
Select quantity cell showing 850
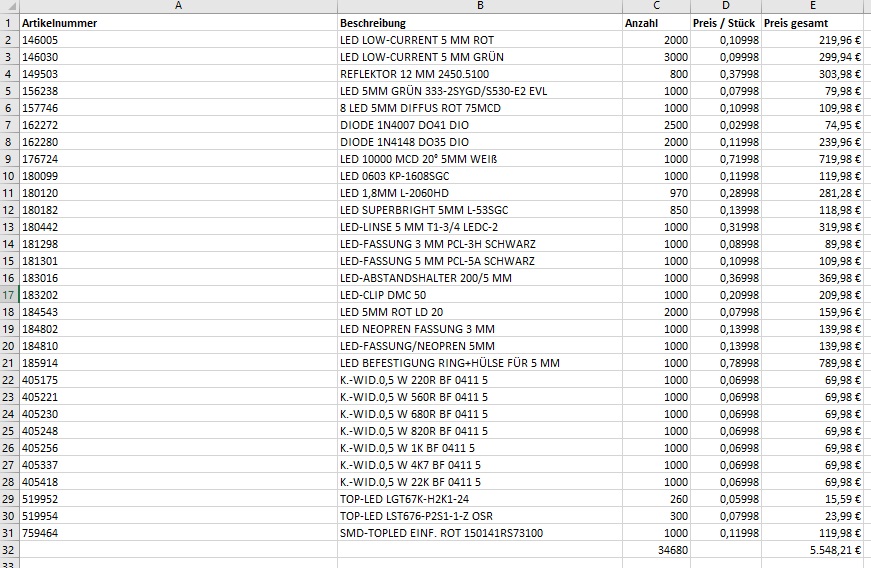point(656,210)
